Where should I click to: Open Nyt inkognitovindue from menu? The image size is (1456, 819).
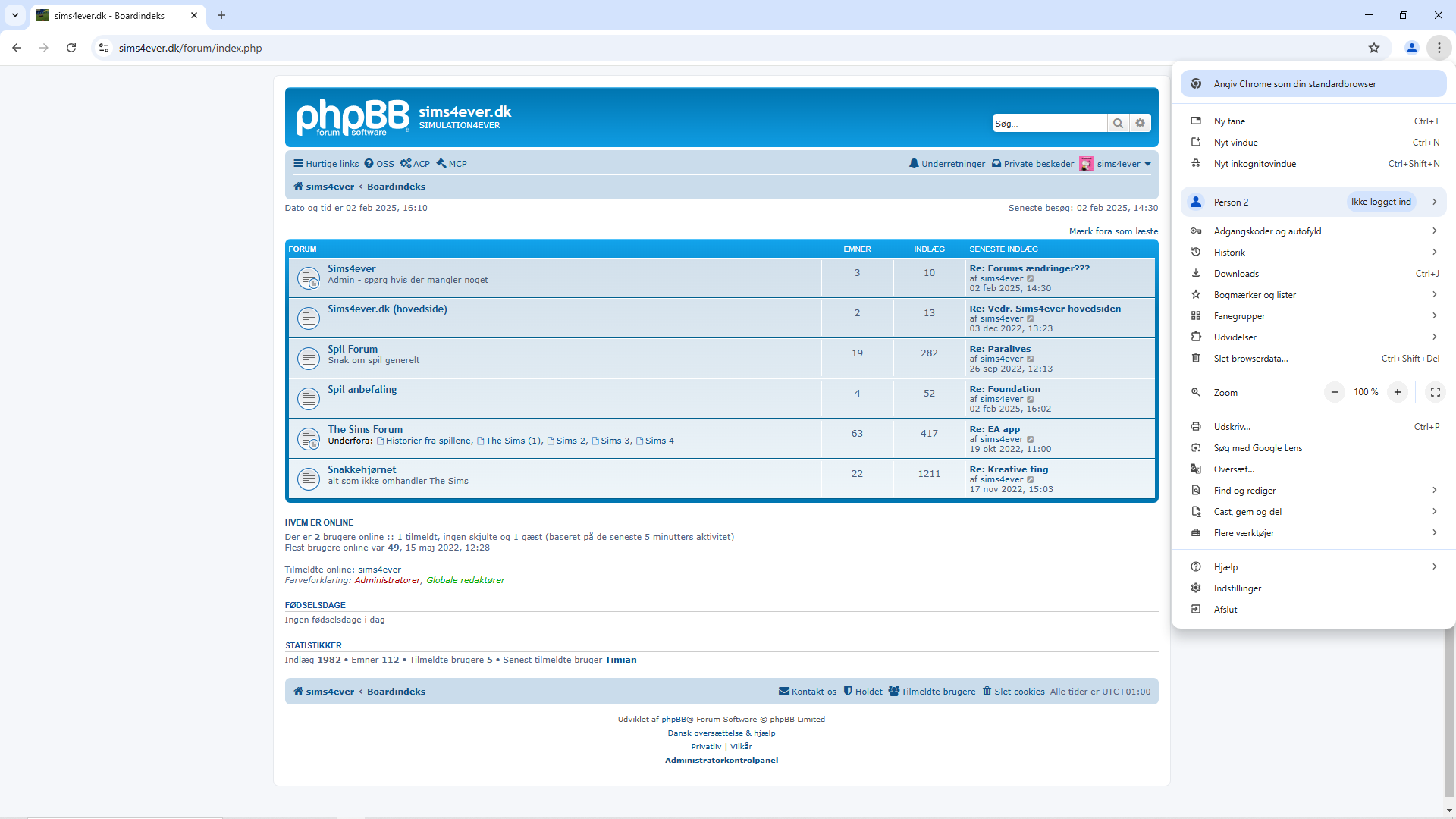1313,164
